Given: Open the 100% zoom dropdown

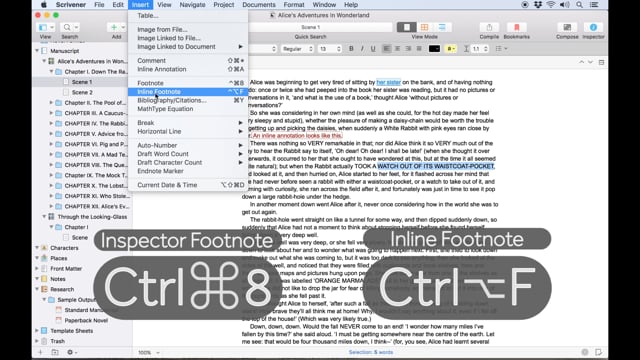Looking at the screenshot, I should coord(149,352).
